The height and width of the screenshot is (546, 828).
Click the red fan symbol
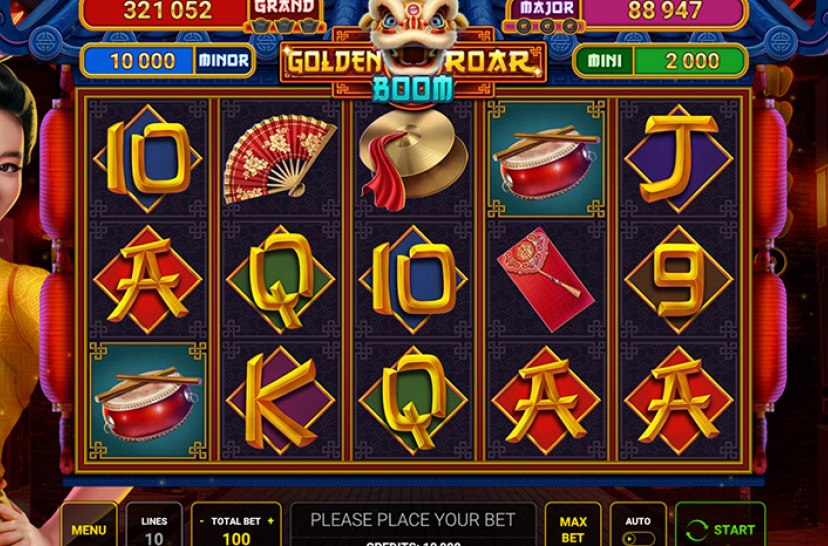[279, 159]
